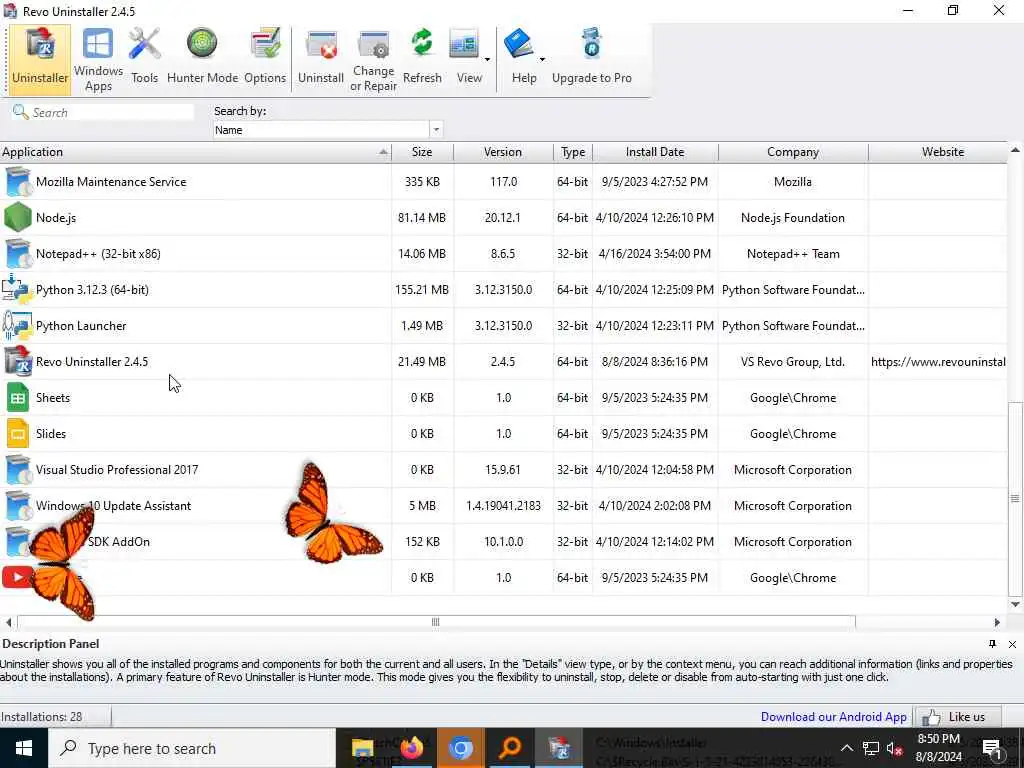Open the Search by Name combo box
Viewport: 1024px width, 768px height.
328,129
